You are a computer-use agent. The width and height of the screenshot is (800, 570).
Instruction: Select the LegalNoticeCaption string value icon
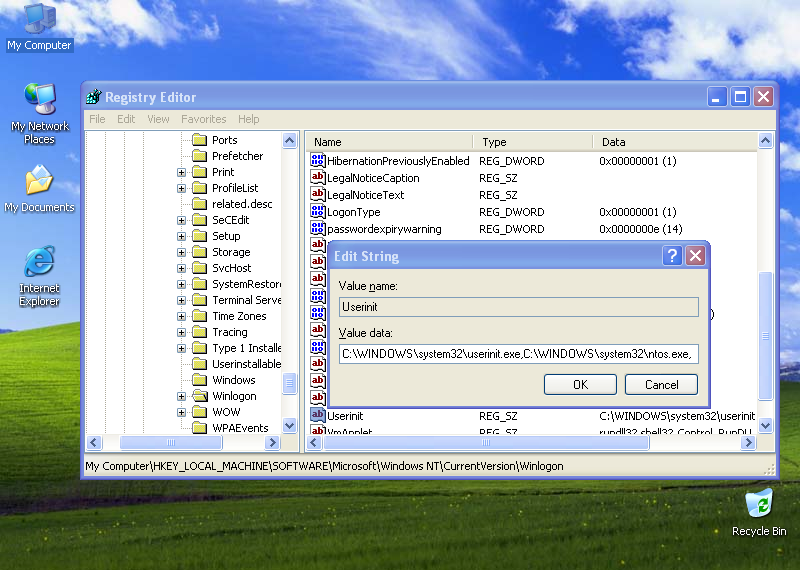click(318, 178)
